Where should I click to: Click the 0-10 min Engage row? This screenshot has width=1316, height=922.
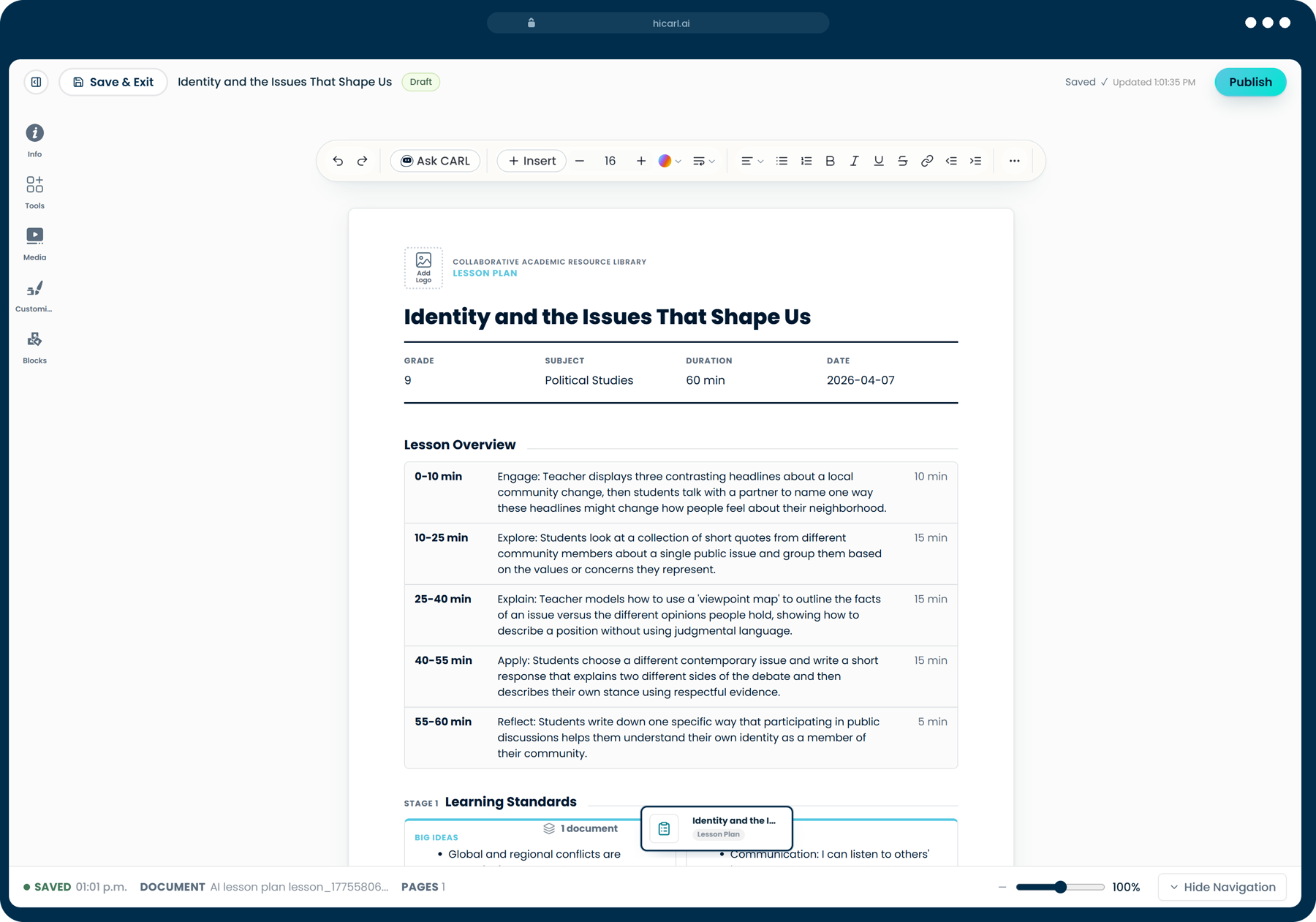point(681,492)
